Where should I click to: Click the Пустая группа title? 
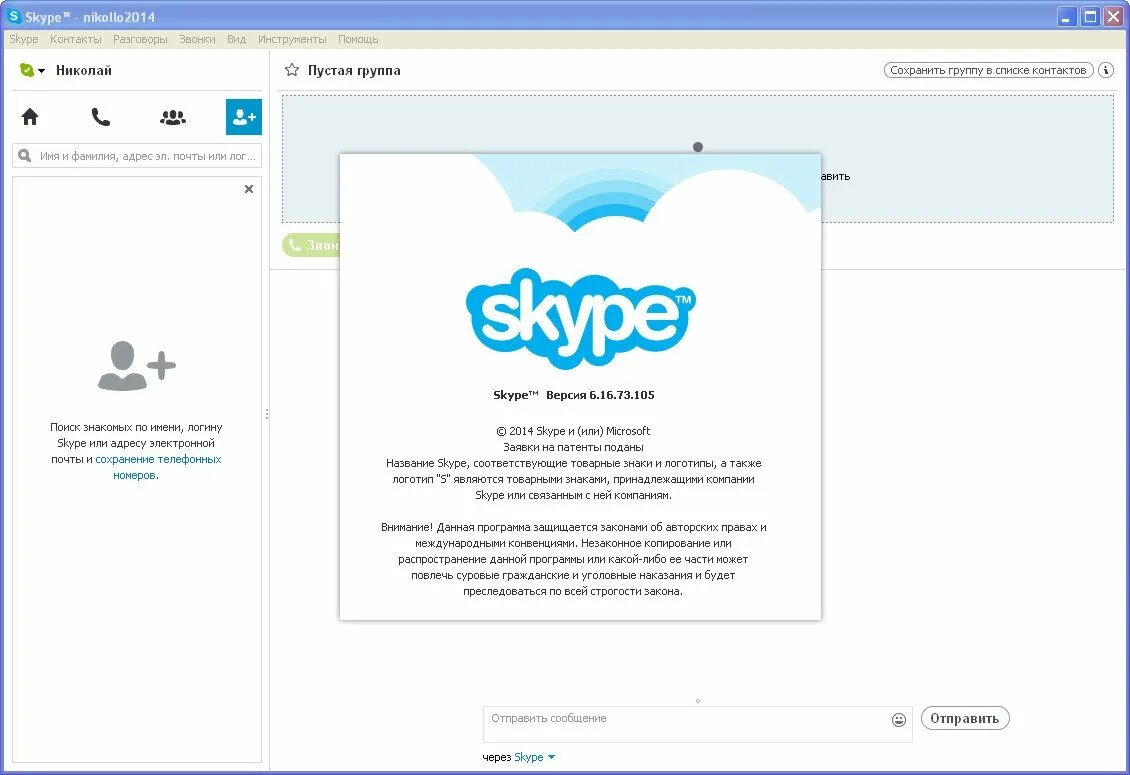coord(354,70)
